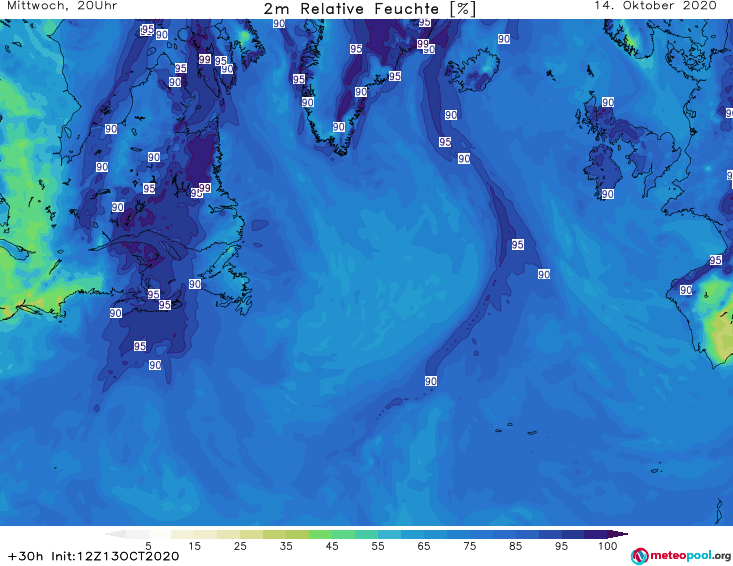Click the '14. Oktober 2020' date text
Image resolution: width=733 pixels, height=566 pixels.
(655, 6)
